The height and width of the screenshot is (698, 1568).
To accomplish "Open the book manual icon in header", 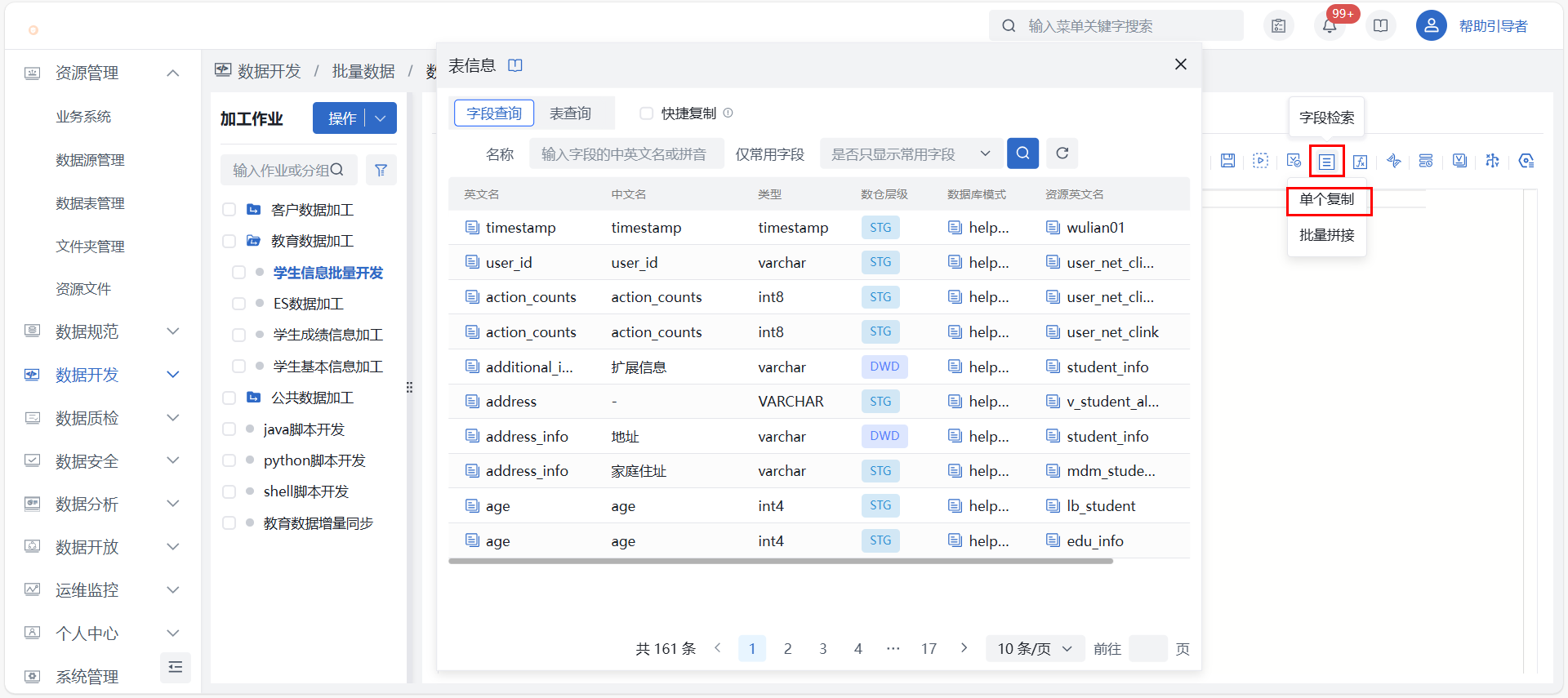I will pyautogui.click(x=1380, y=26).
